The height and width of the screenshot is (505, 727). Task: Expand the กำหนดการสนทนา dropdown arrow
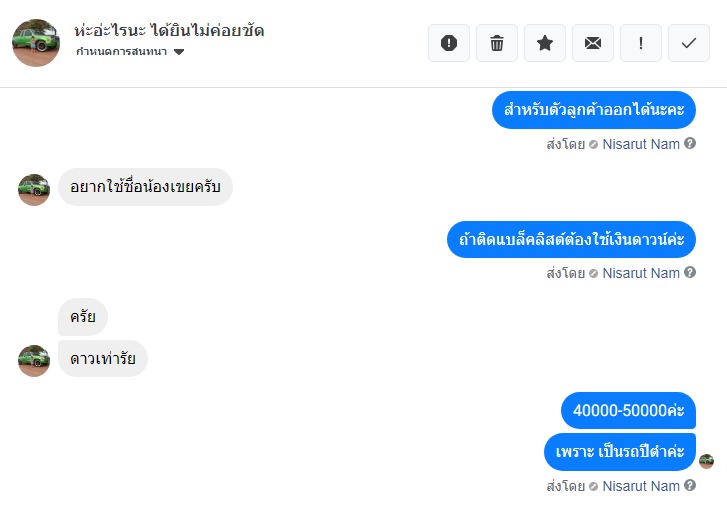coord(179,52)
